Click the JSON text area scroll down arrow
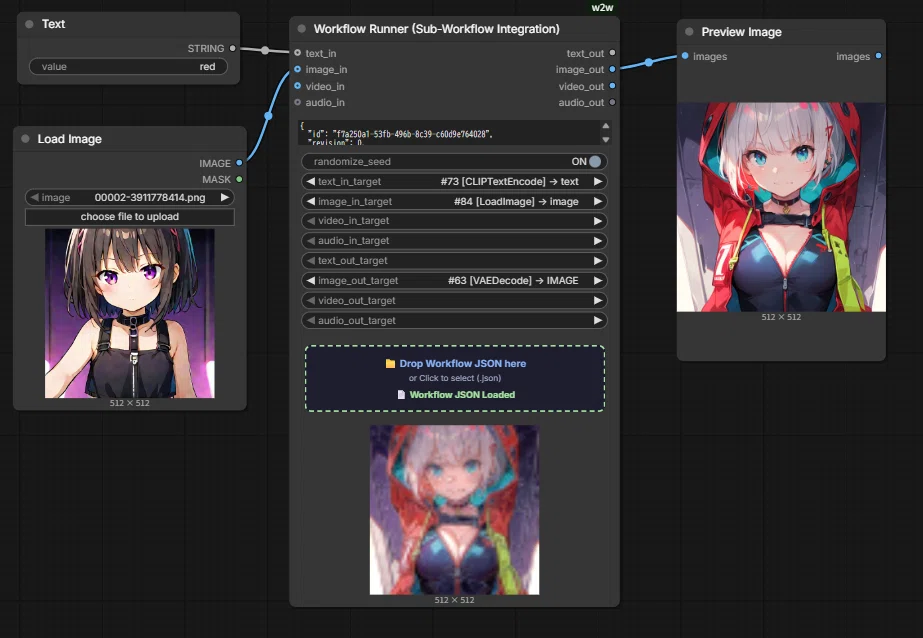 coord(606,140)
